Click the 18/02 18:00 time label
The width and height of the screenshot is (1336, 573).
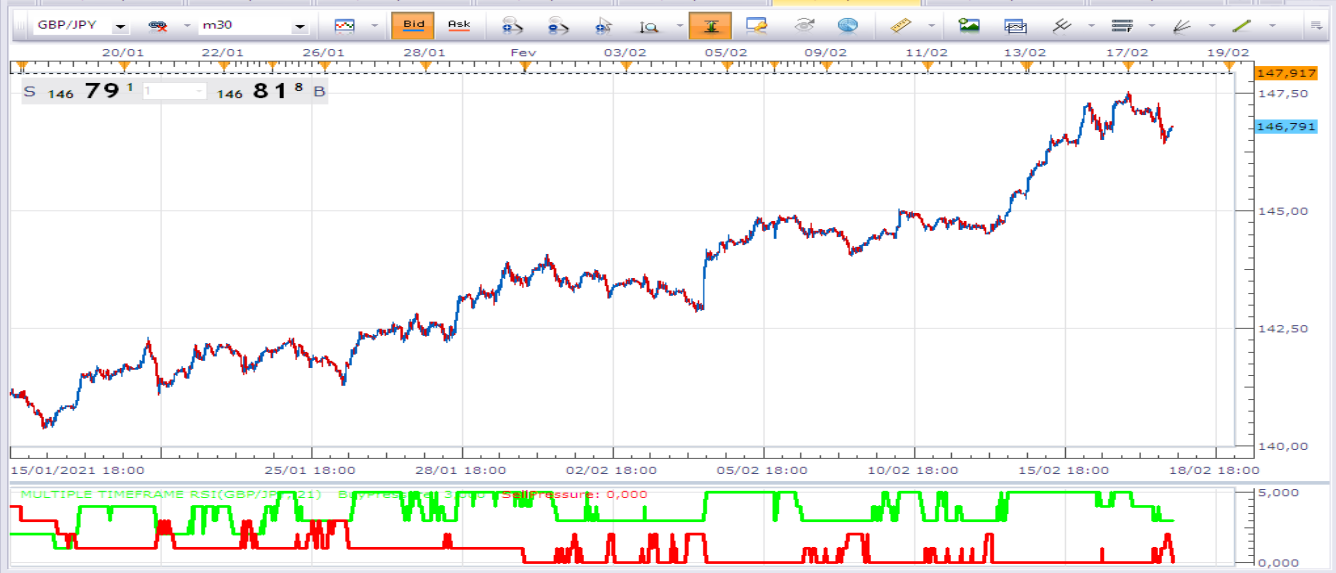pos(1213,469)
